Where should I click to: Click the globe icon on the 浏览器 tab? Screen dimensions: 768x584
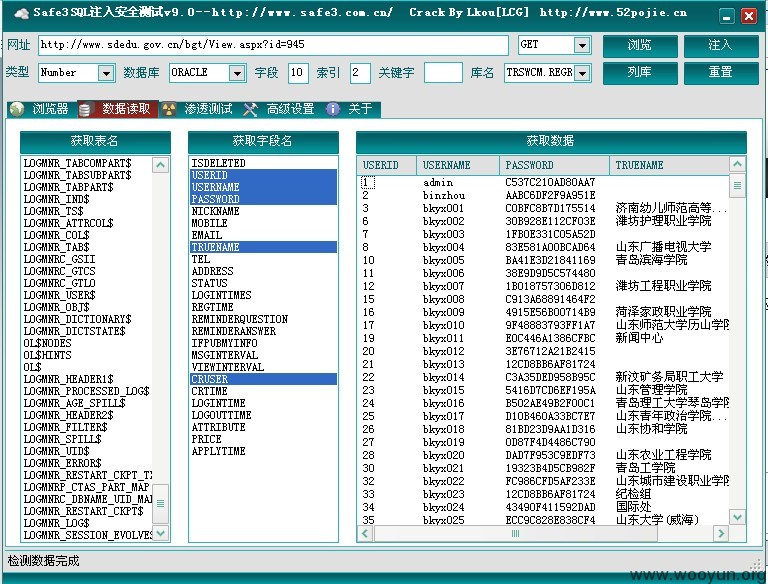[x=17, y=109]
